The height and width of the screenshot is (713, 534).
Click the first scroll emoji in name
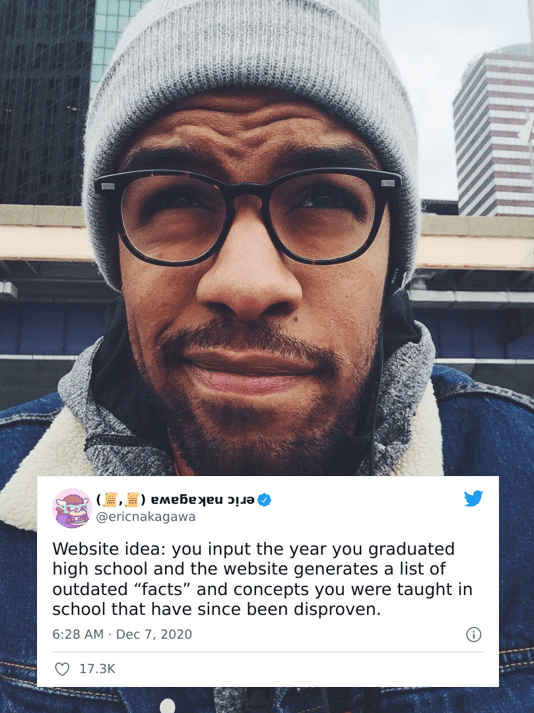coord(111,499)
